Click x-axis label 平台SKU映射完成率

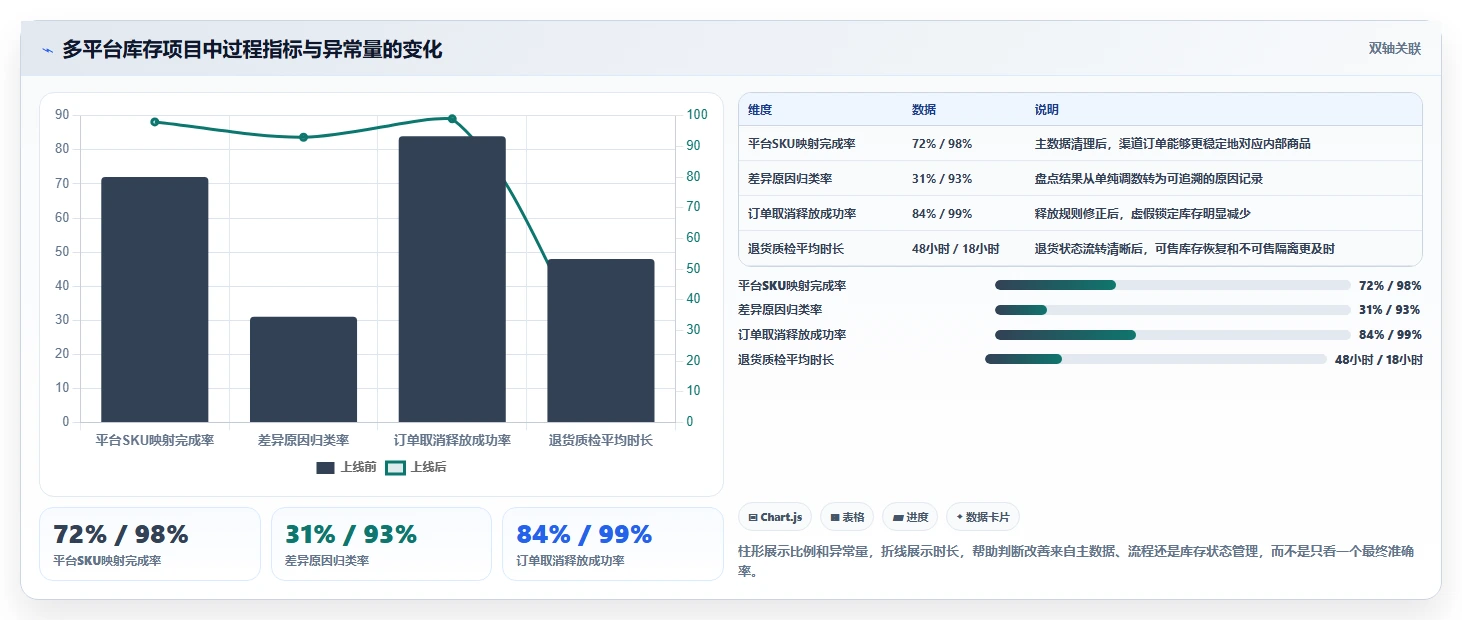(x=155, y=440)
